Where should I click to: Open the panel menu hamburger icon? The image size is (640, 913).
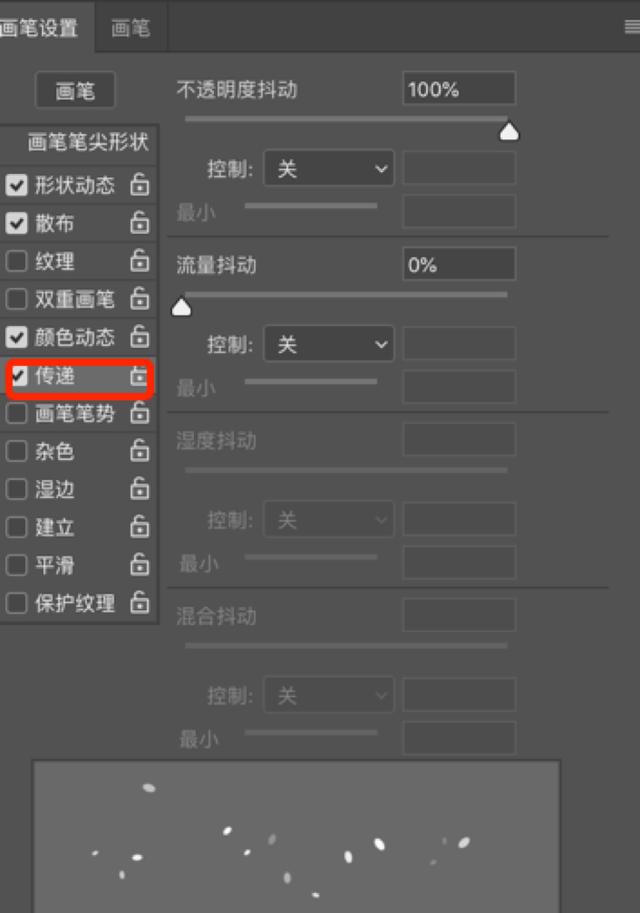tap(632, 27)
